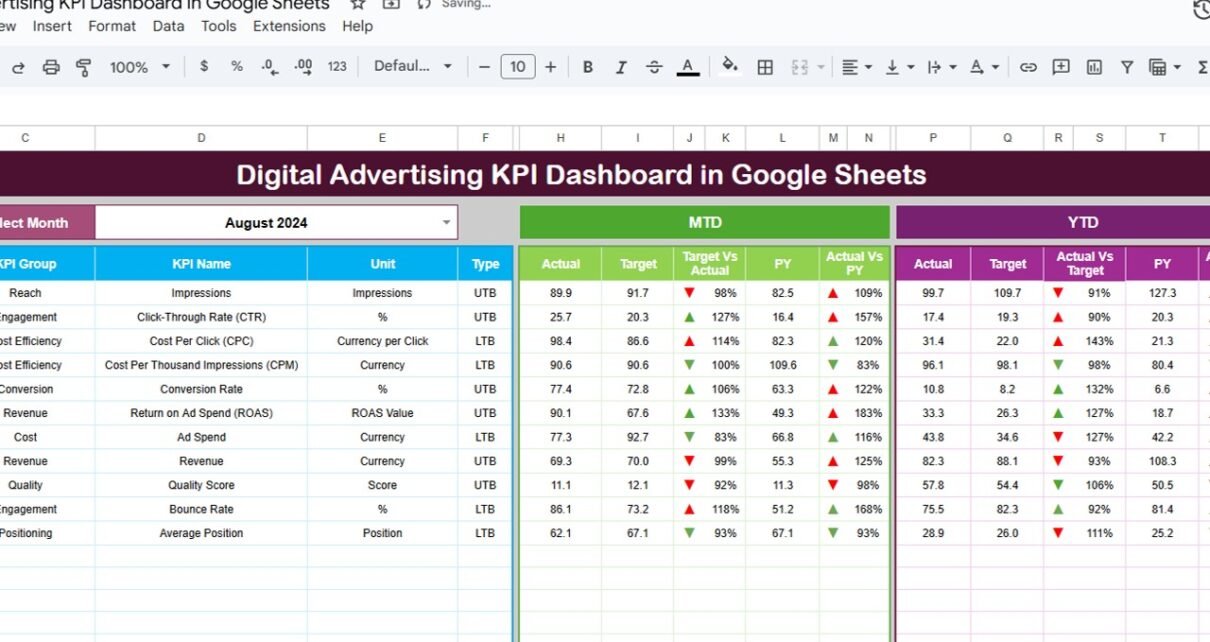This screenshot has width=1210, height=642.
Task: Open the Tools menu
Action: pyautogui.click(x=219, y=26)
